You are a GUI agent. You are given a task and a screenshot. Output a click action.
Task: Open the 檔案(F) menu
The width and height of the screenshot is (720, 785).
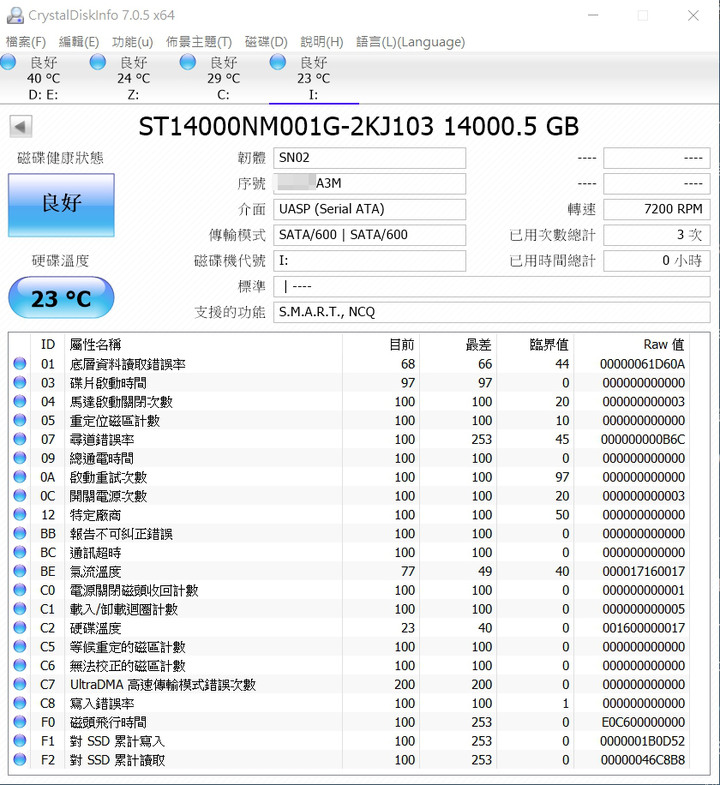pos(26,42)
